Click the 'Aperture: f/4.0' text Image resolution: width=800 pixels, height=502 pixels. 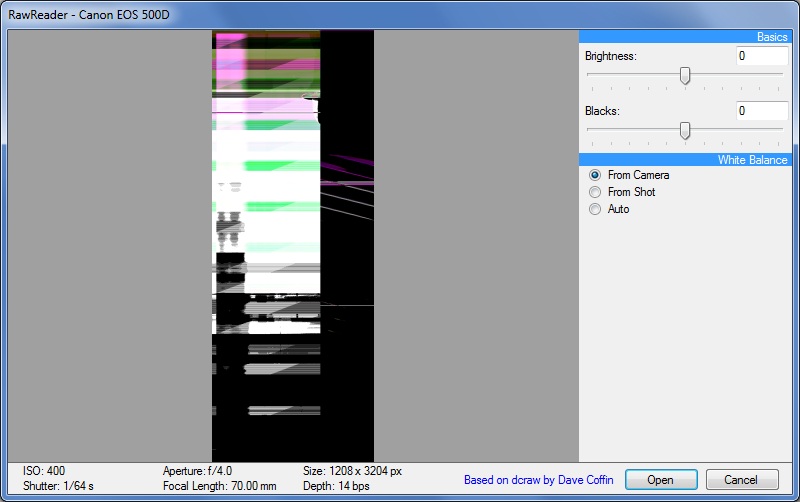(x=197, y=471)
